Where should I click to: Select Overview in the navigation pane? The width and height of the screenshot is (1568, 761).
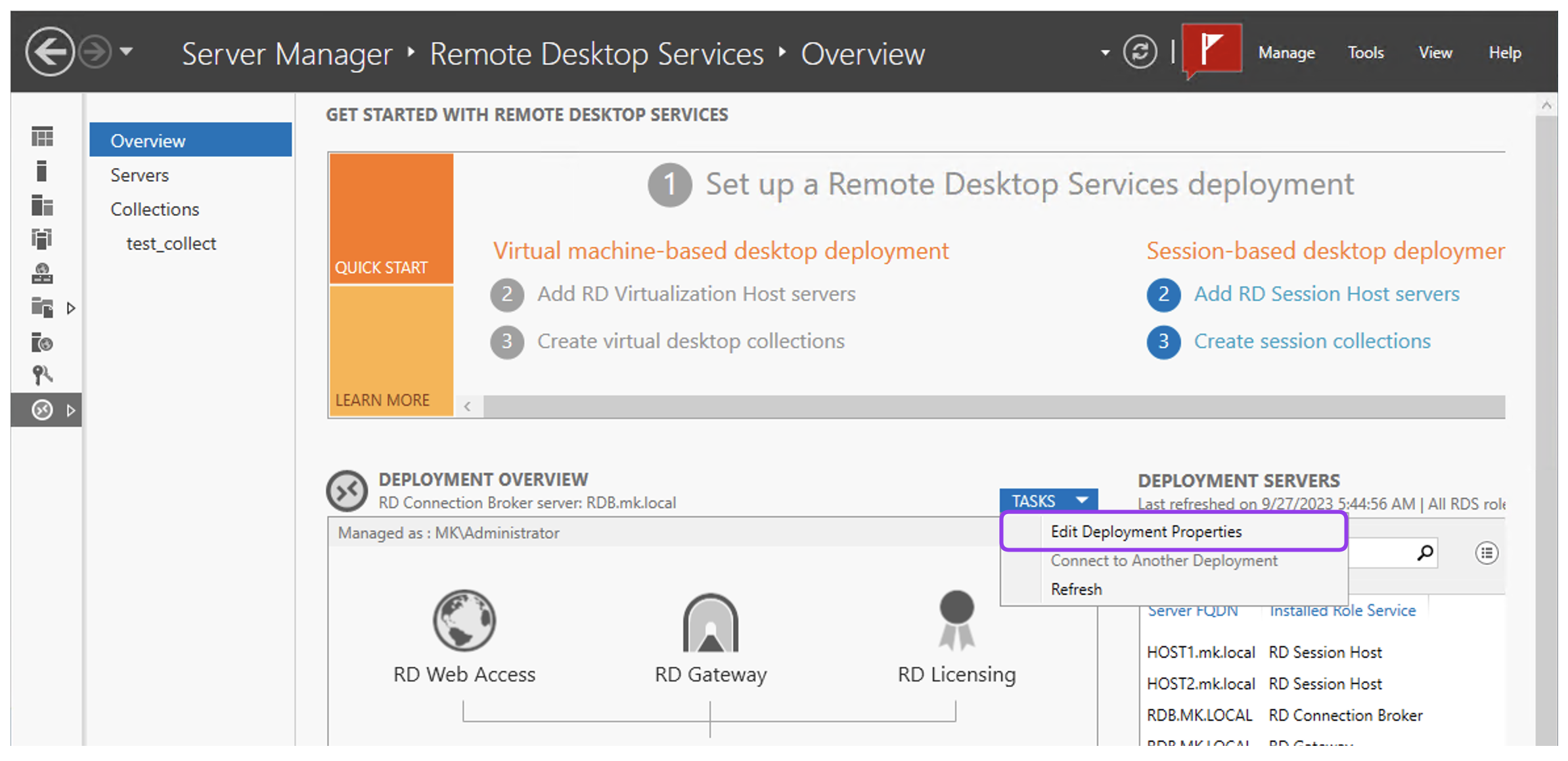click(x=190, y=141)
